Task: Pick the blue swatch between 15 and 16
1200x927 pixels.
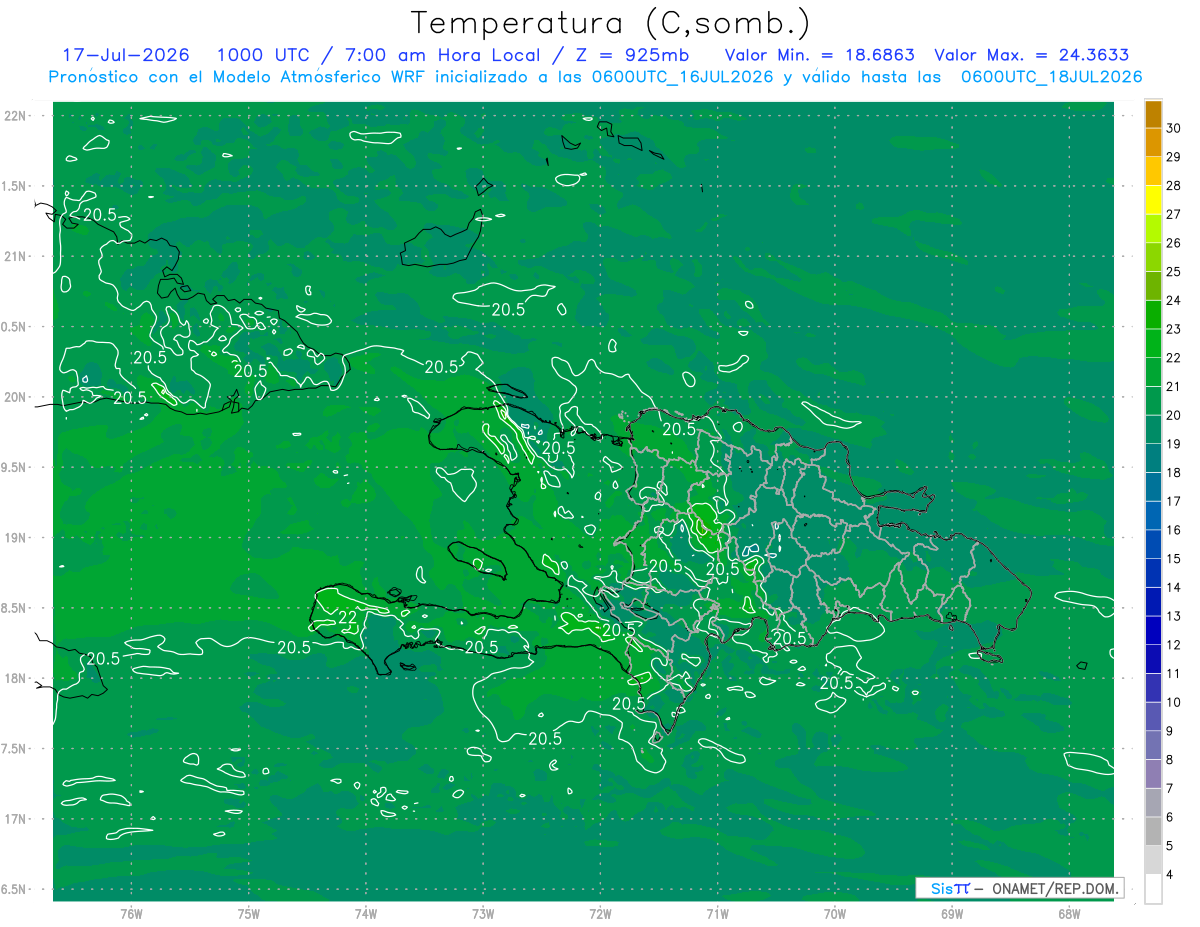Action: point(1154,544)
